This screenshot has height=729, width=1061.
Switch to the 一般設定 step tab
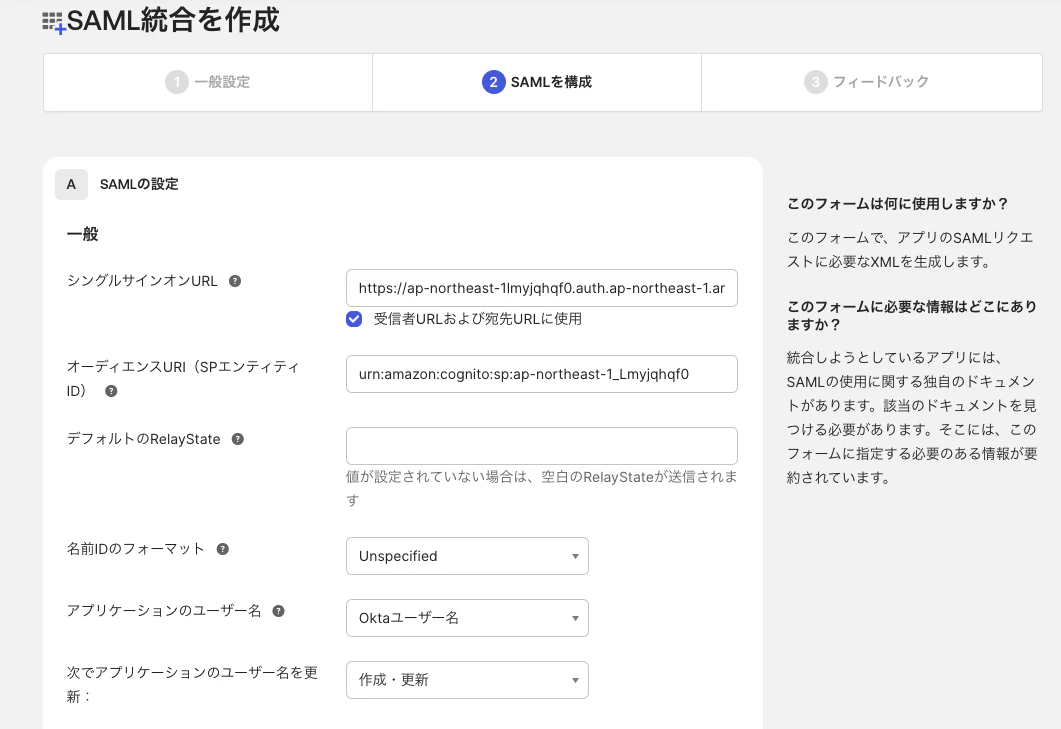click(207, 82)
